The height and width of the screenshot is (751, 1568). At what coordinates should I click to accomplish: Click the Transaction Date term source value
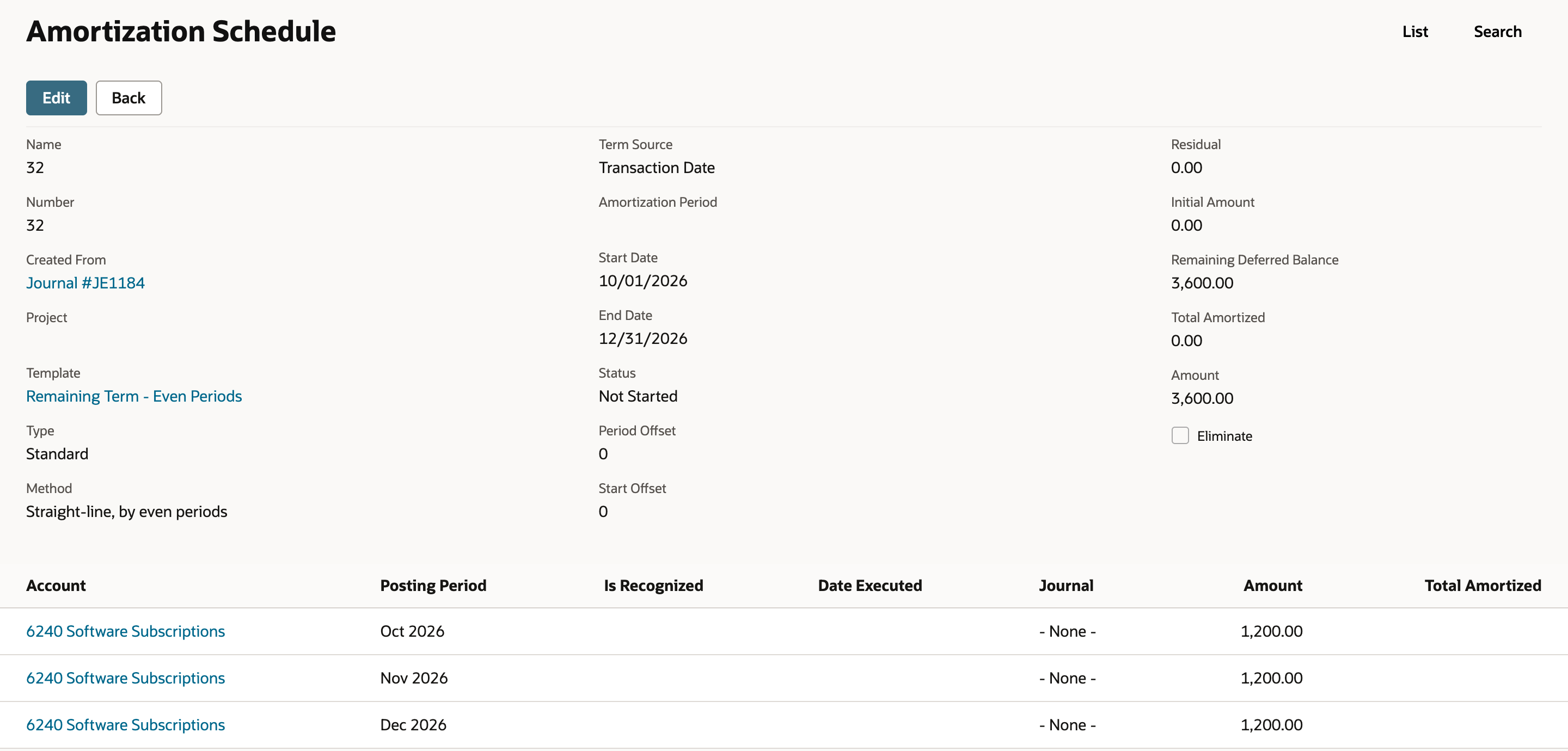pyautogui.click(x=657, y=168)
